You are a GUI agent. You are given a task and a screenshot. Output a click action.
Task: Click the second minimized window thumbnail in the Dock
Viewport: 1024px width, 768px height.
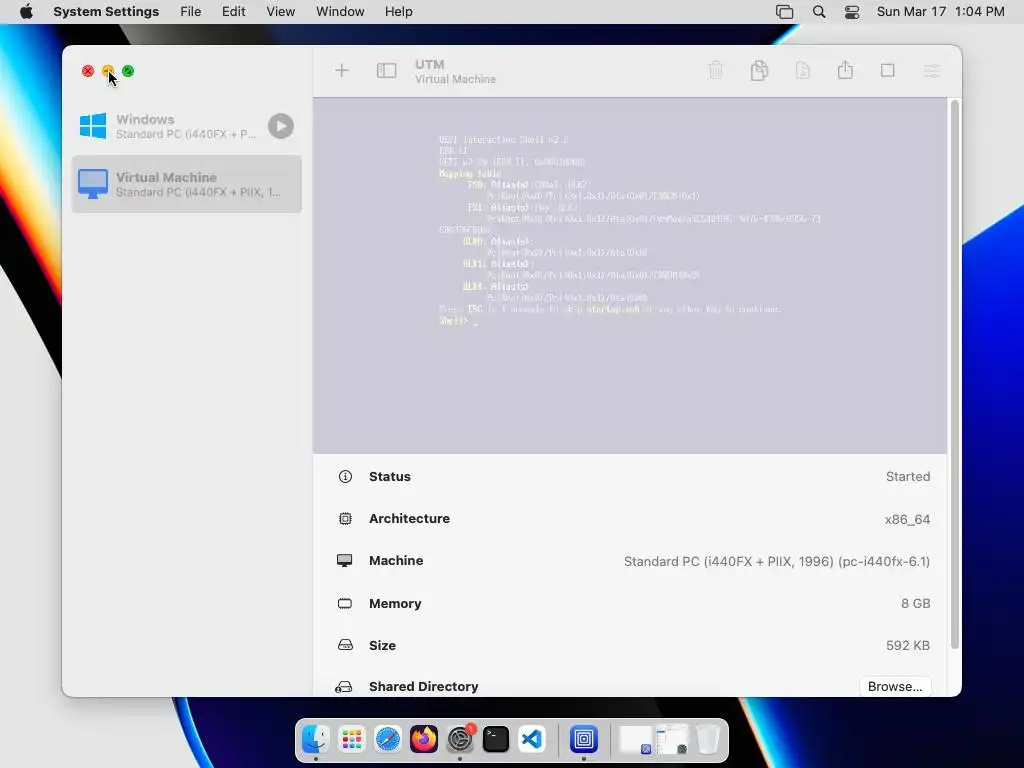pyautogui.click(x=672, y=739)
